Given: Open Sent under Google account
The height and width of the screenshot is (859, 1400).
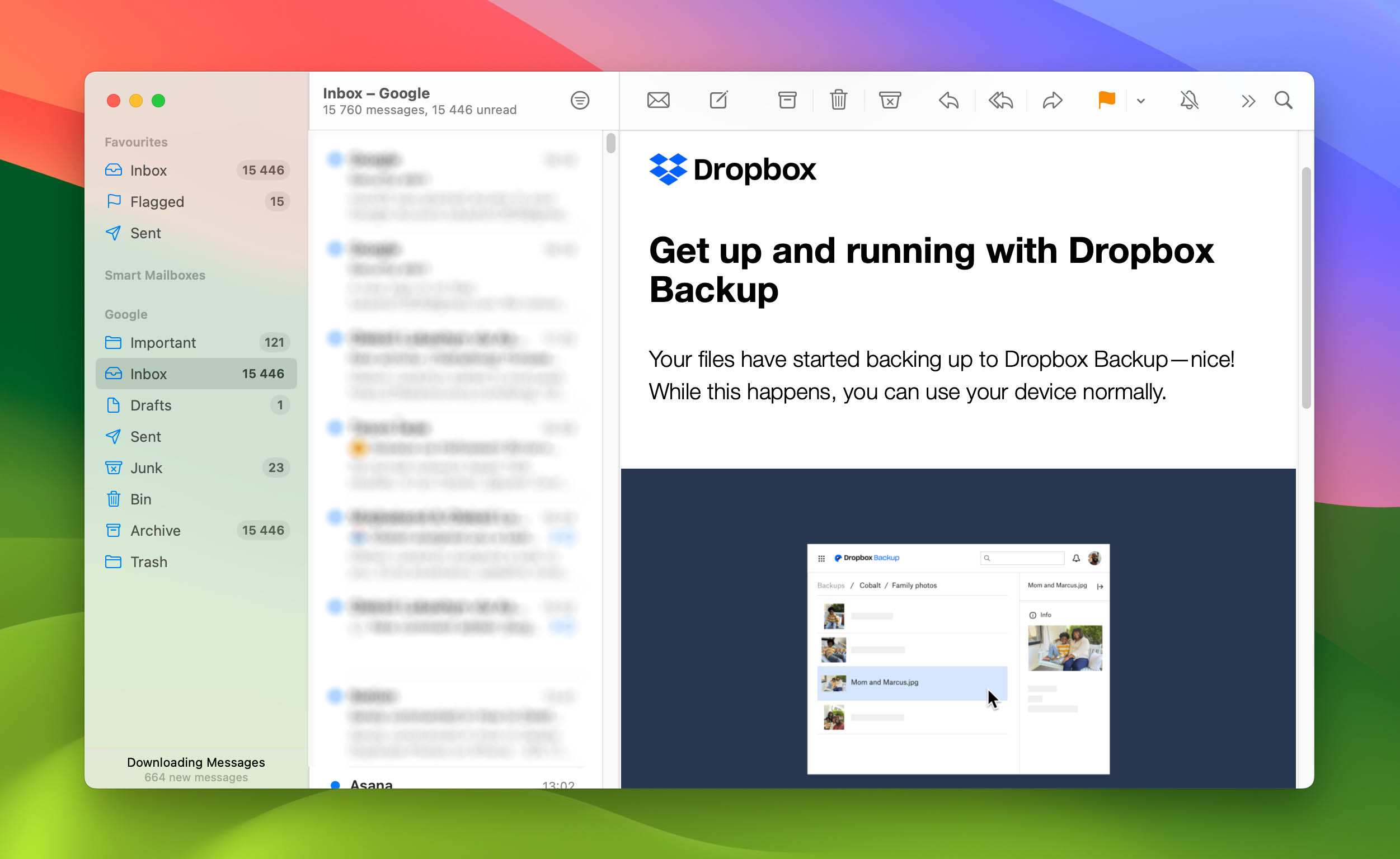Looking at the screenshot, I should pos(196,436).
